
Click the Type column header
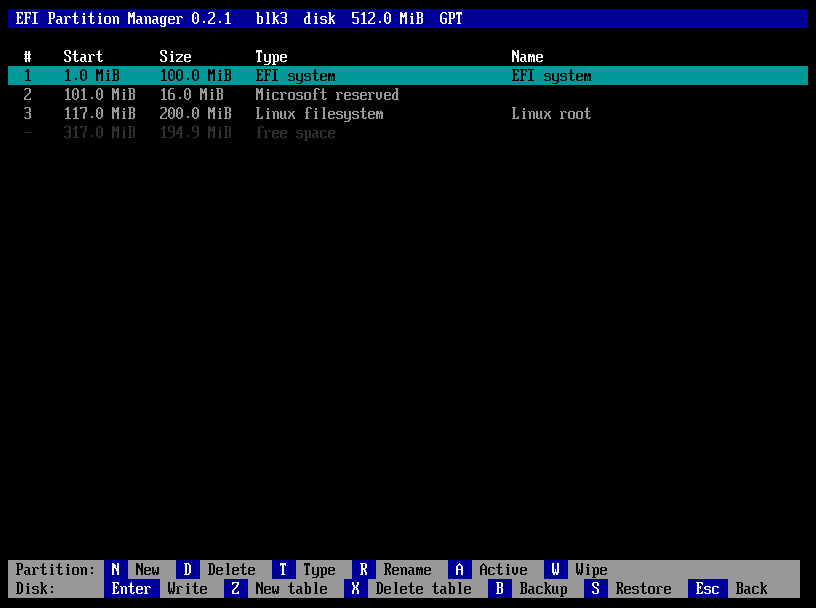click(272, 57)
